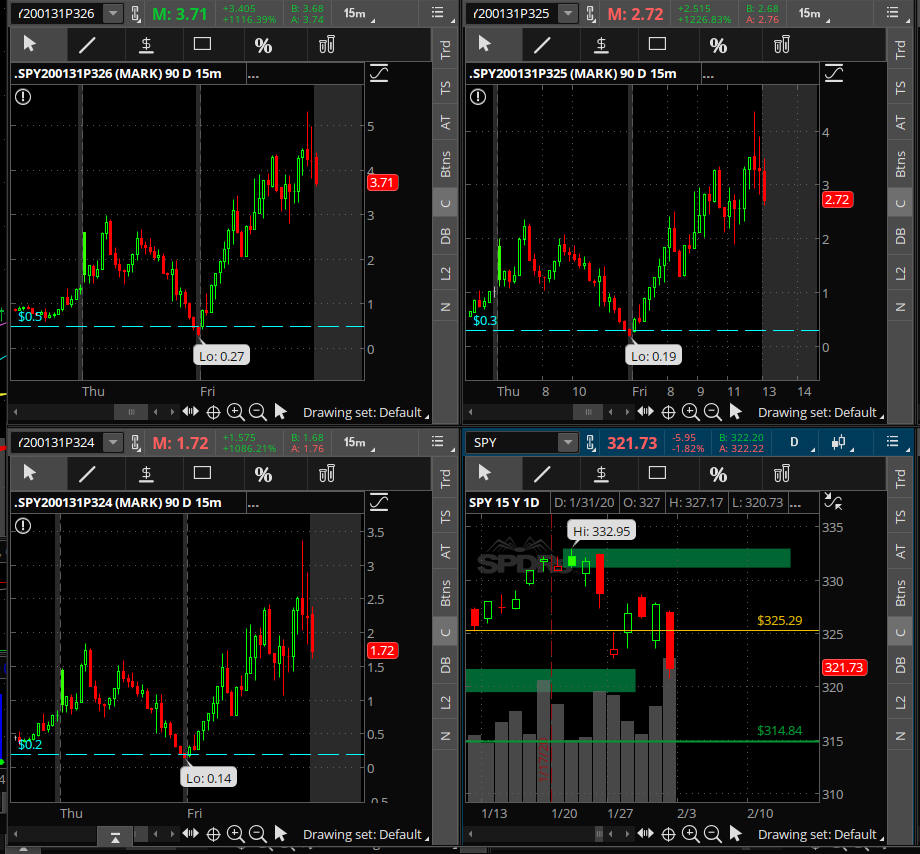
Task: Select percent tool in P324 chart toolbar
Action: [263, 473]
